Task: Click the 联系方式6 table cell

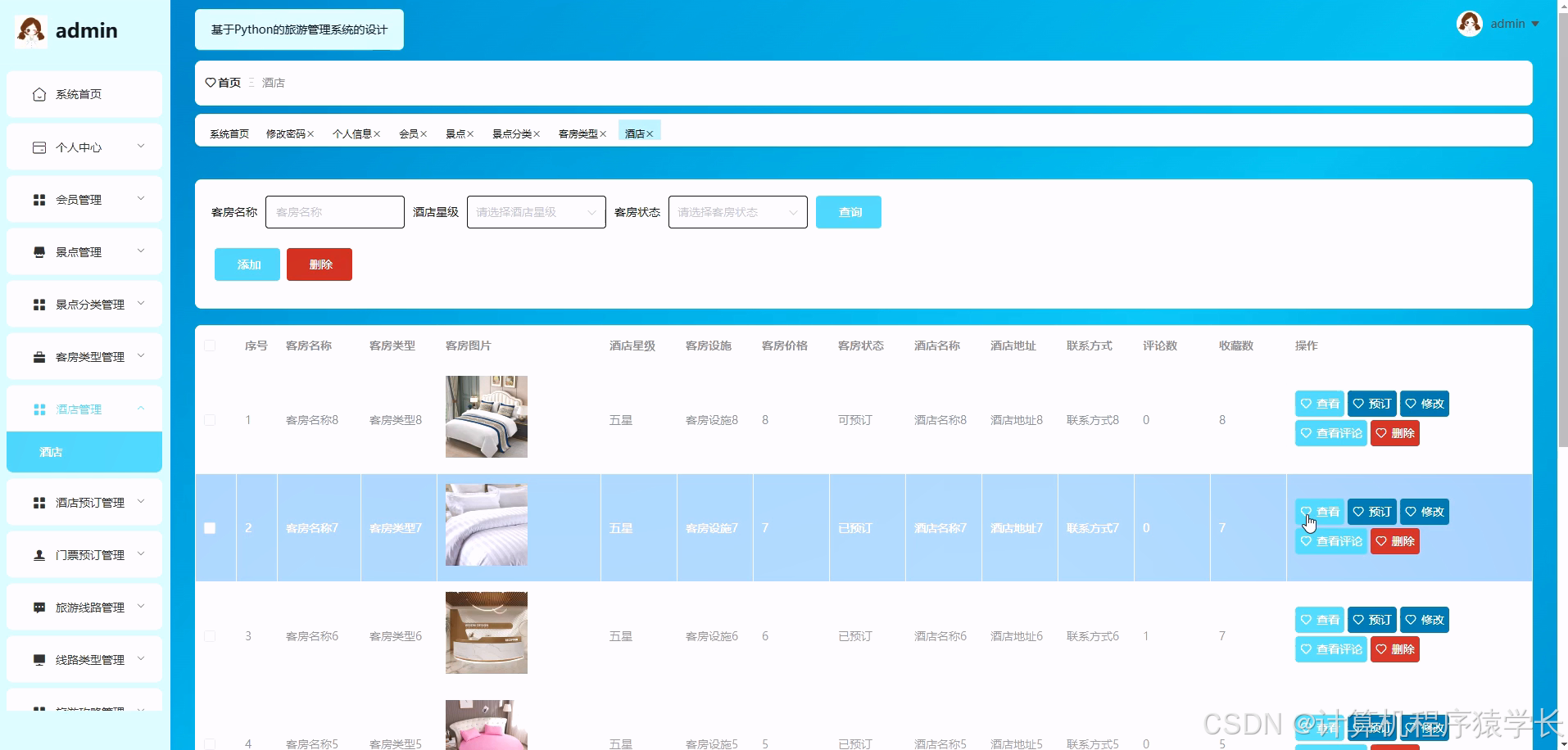Action: coord(1093,636)
